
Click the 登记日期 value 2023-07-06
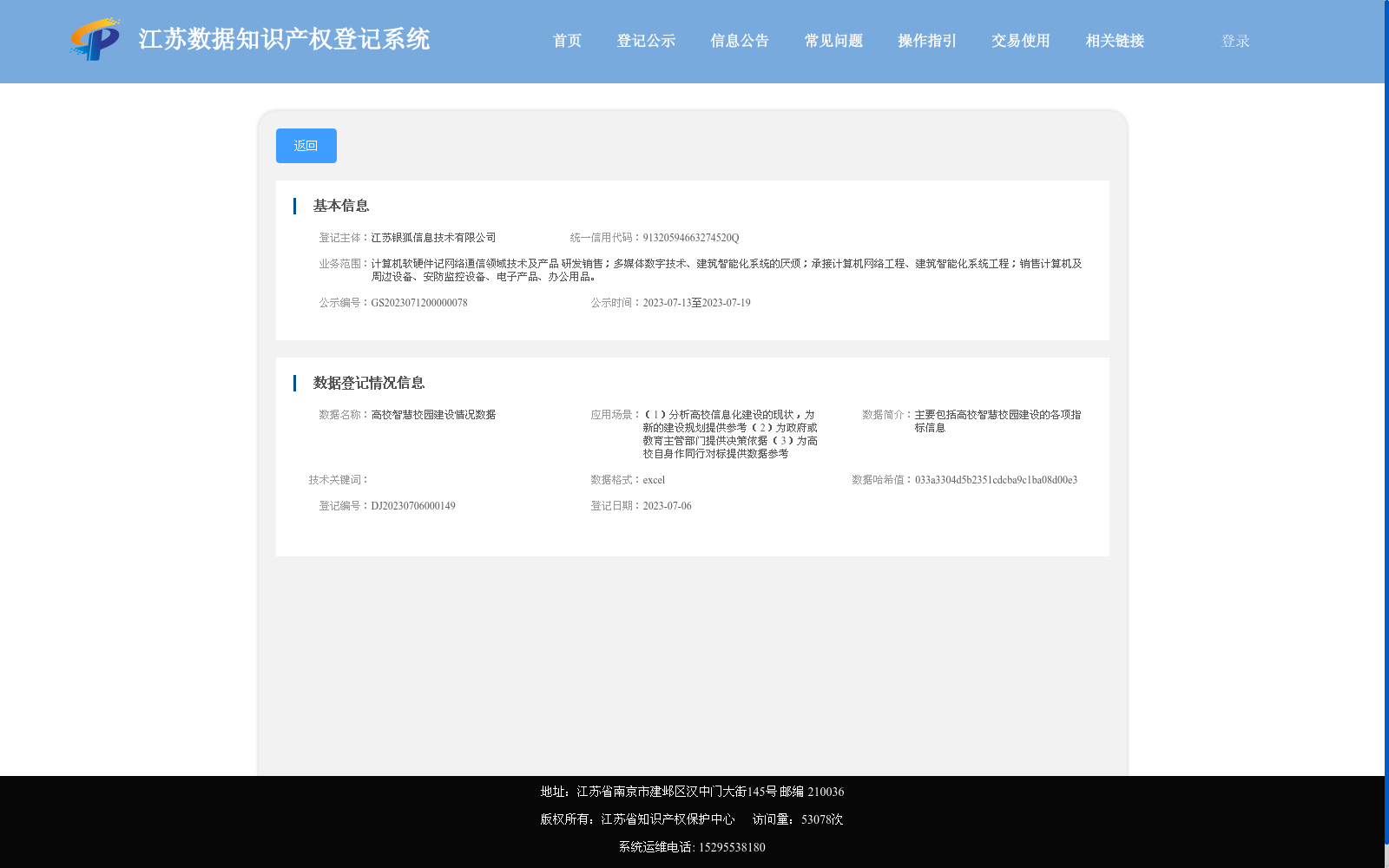pos(667,506)
